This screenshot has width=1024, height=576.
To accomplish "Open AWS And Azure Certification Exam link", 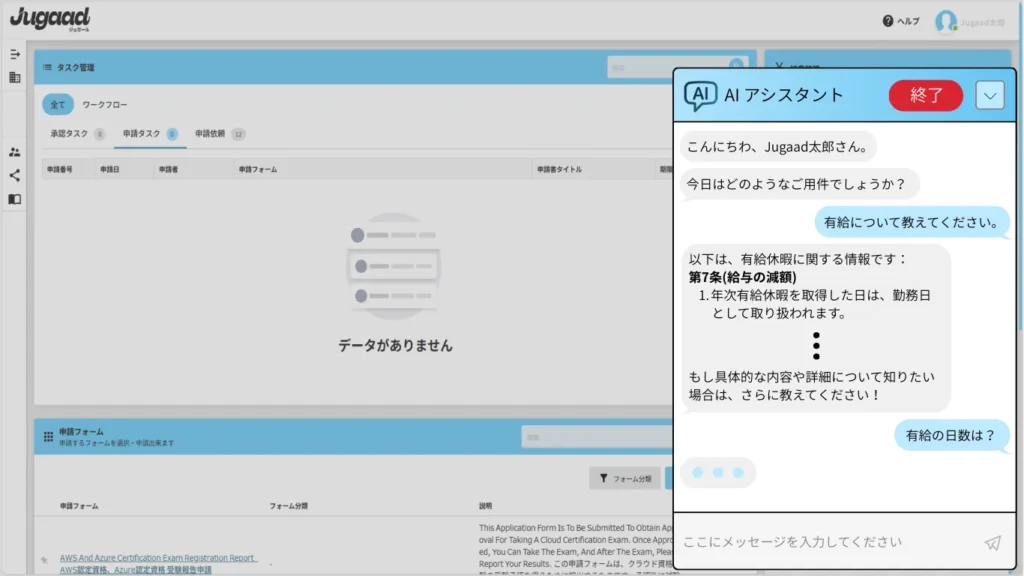I will coord(158,558).
